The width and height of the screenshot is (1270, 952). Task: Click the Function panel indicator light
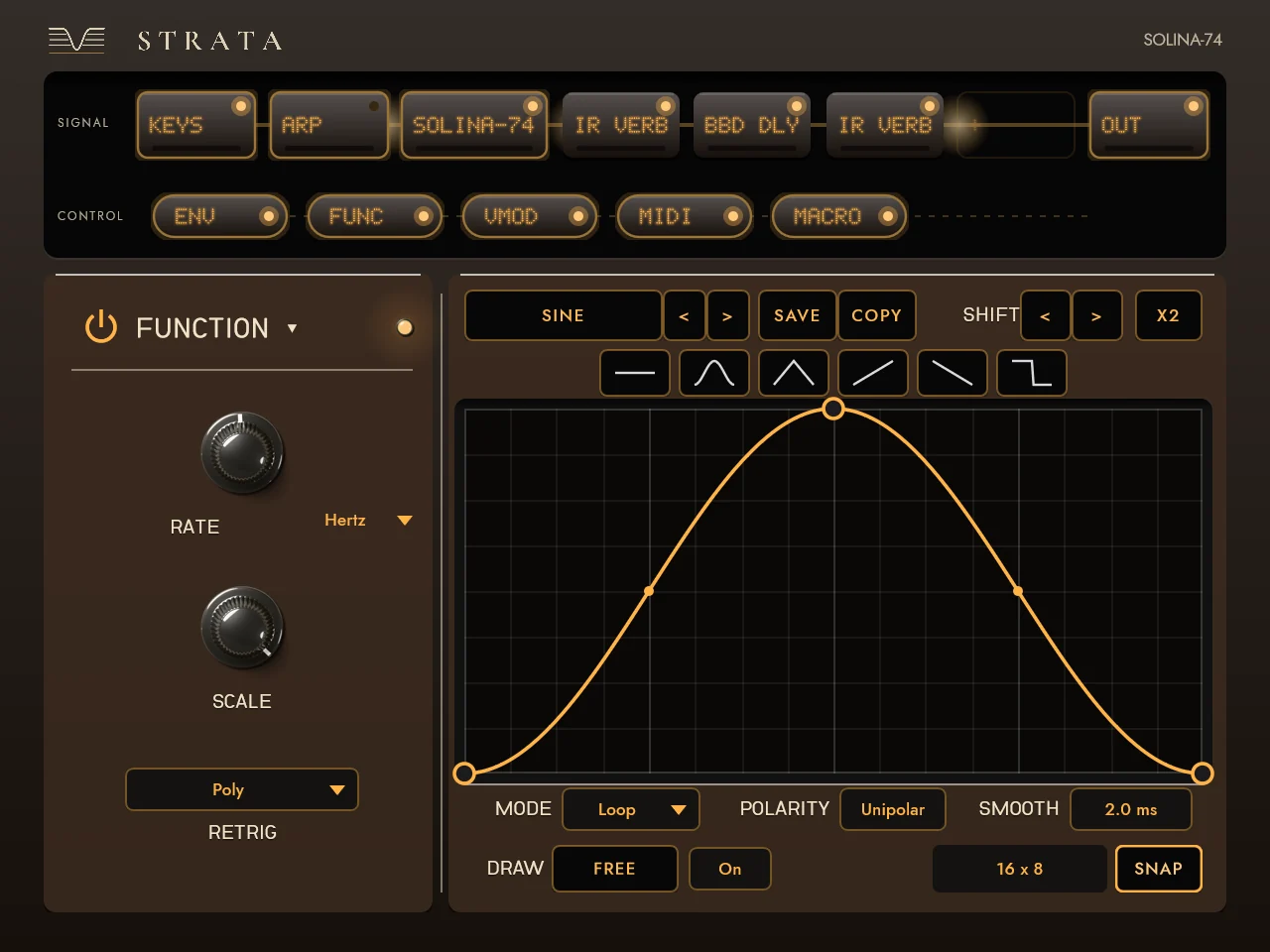405,327
